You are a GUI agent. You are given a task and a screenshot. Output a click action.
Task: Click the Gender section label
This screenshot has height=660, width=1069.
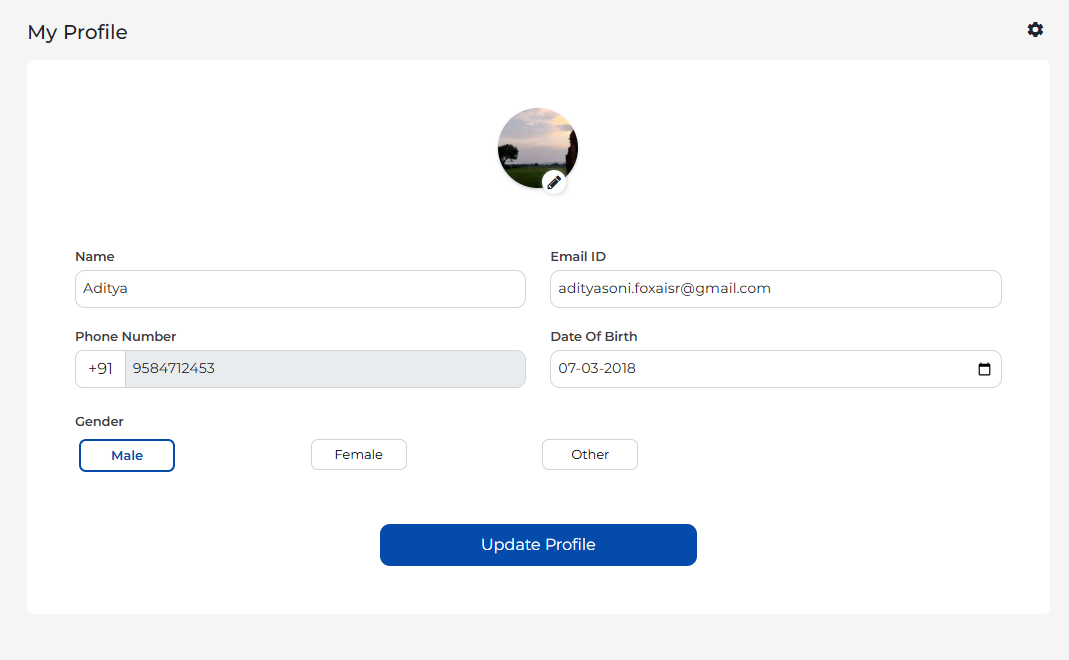(x=99, y=422)
